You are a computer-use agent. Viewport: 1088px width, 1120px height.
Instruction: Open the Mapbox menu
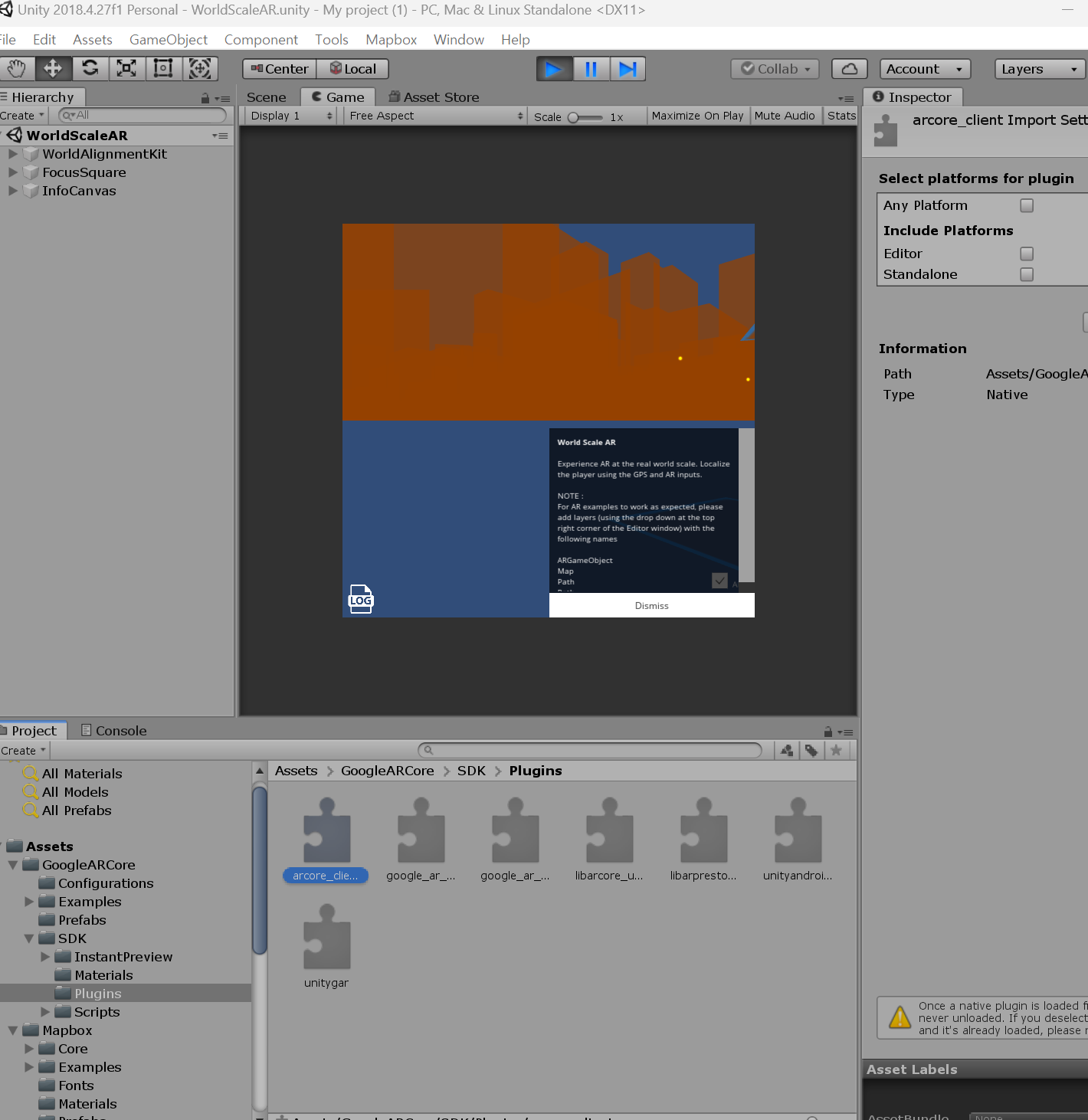[x=392, y=40]
